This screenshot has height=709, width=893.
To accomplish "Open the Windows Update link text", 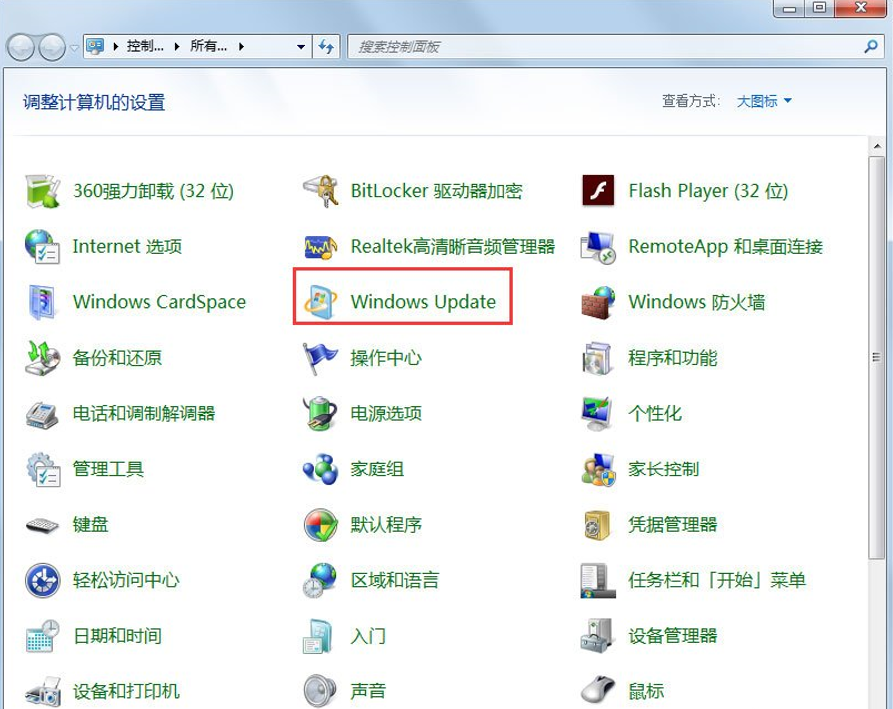I will [423, 302].
